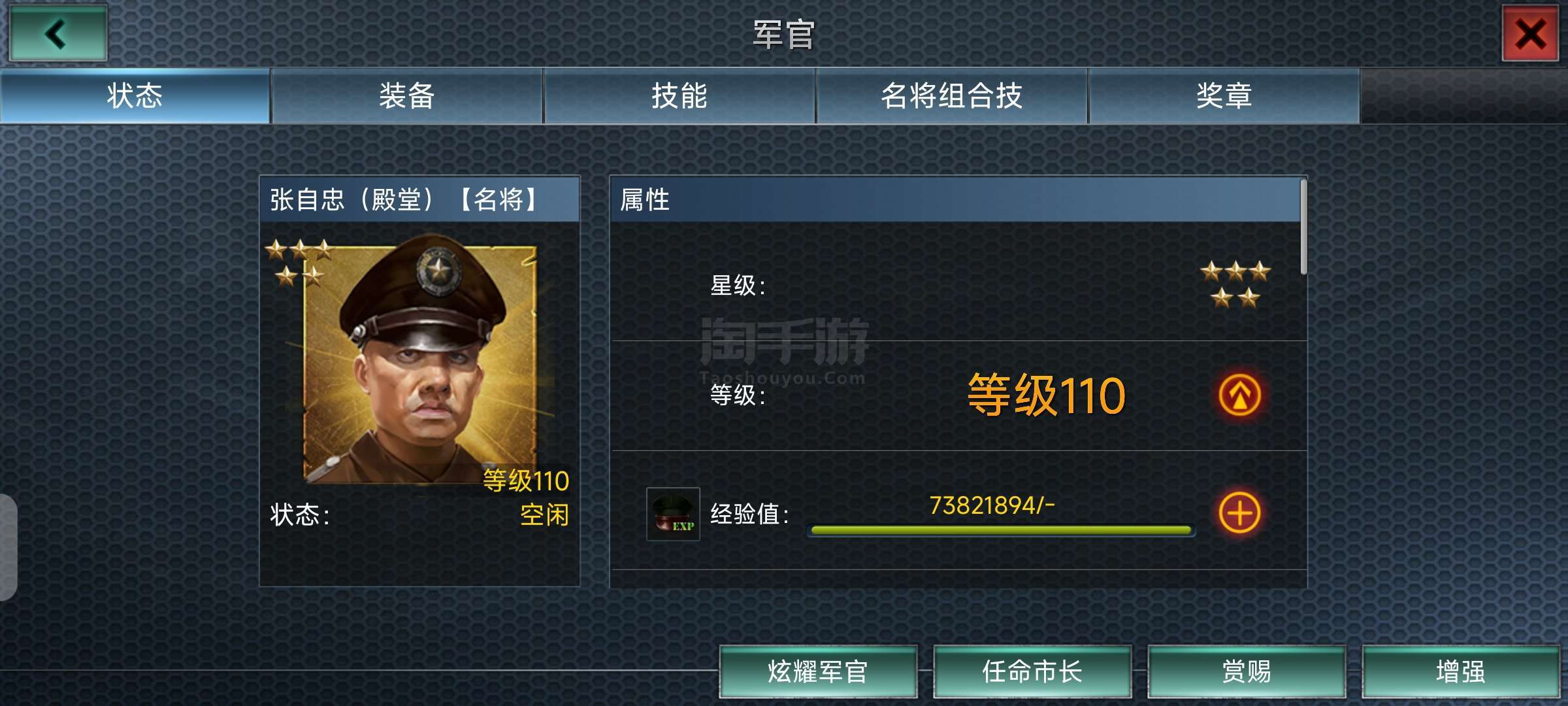This screenshot has width=1568, height=706.
Task: Tap the orange level-up arrow icon
Action: [x=1239, y=395]
